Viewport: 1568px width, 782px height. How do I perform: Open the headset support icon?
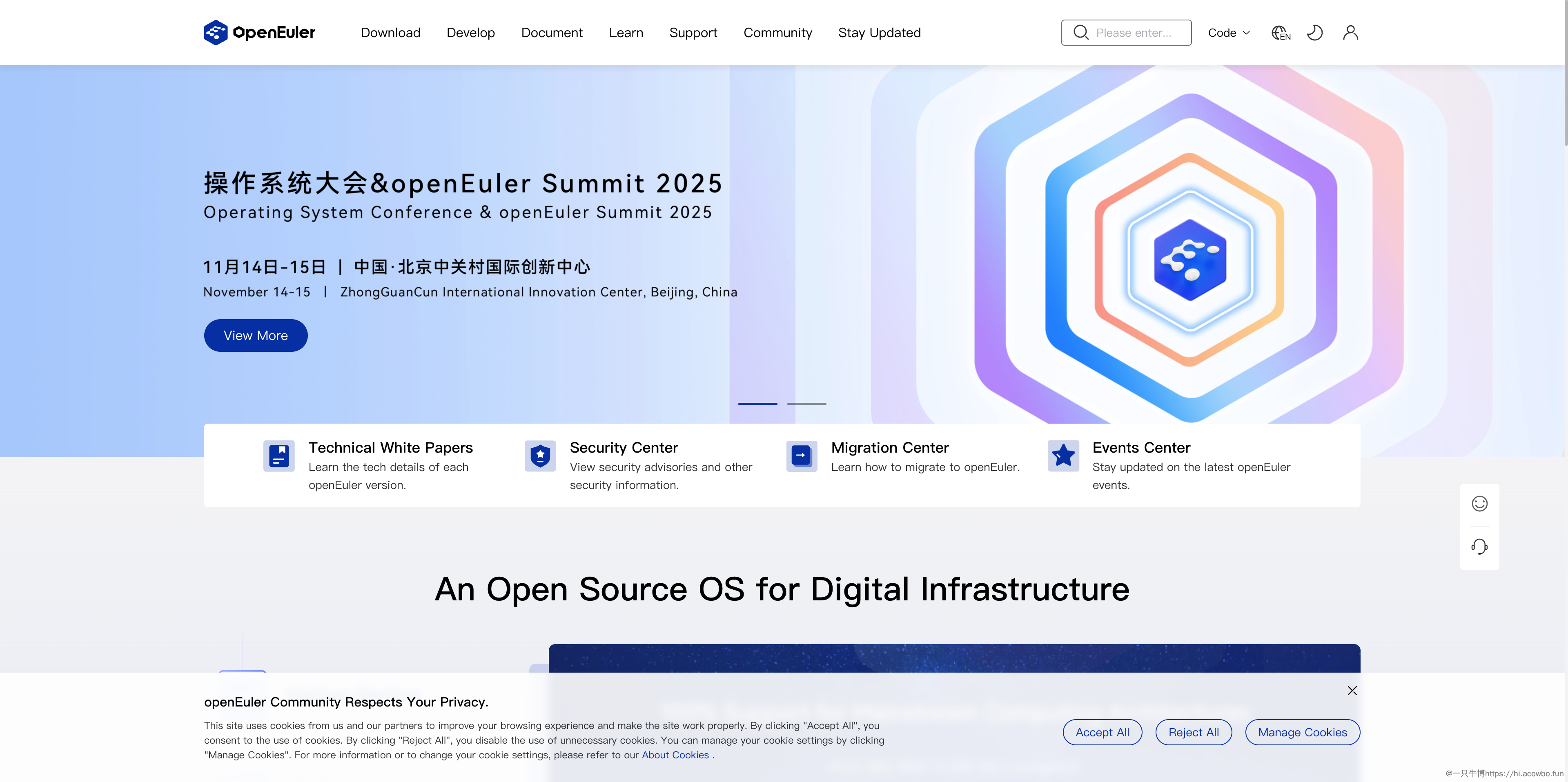(x=1479, y=547)
